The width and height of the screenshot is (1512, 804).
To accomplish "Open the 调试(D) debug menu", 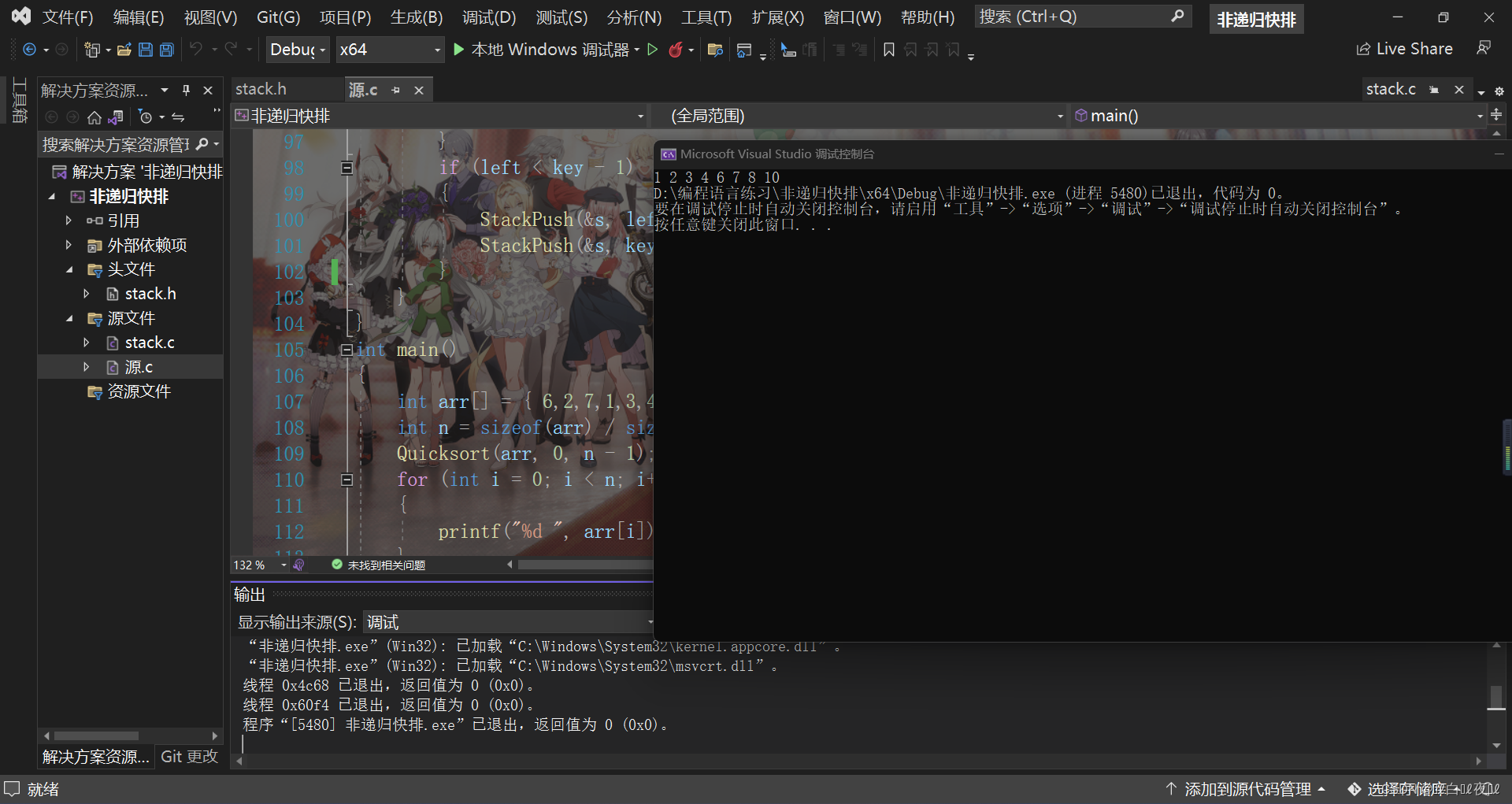I will point(489,17).
